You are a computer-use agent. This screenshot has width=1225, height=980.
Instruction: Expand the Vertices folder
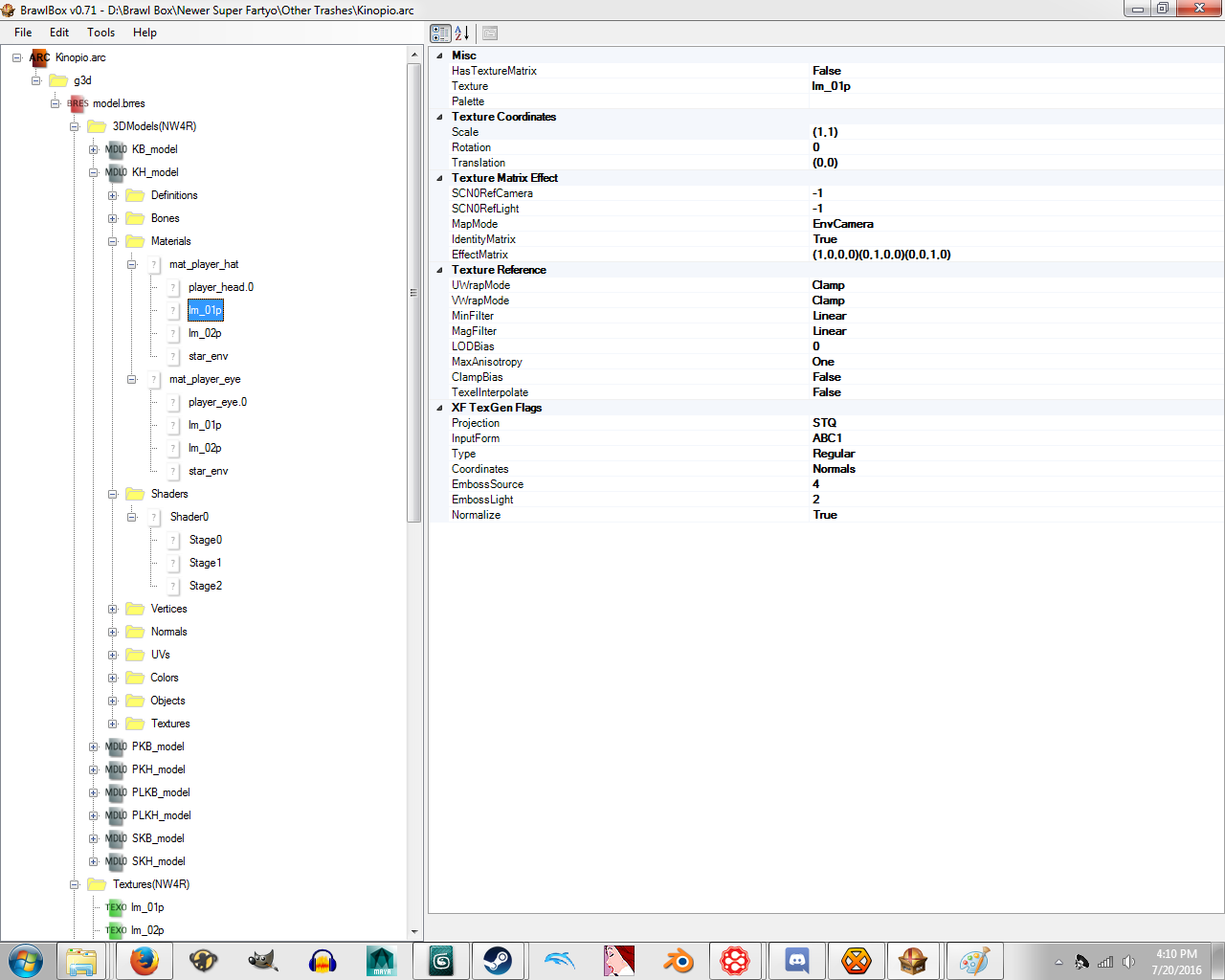point(113,609)
